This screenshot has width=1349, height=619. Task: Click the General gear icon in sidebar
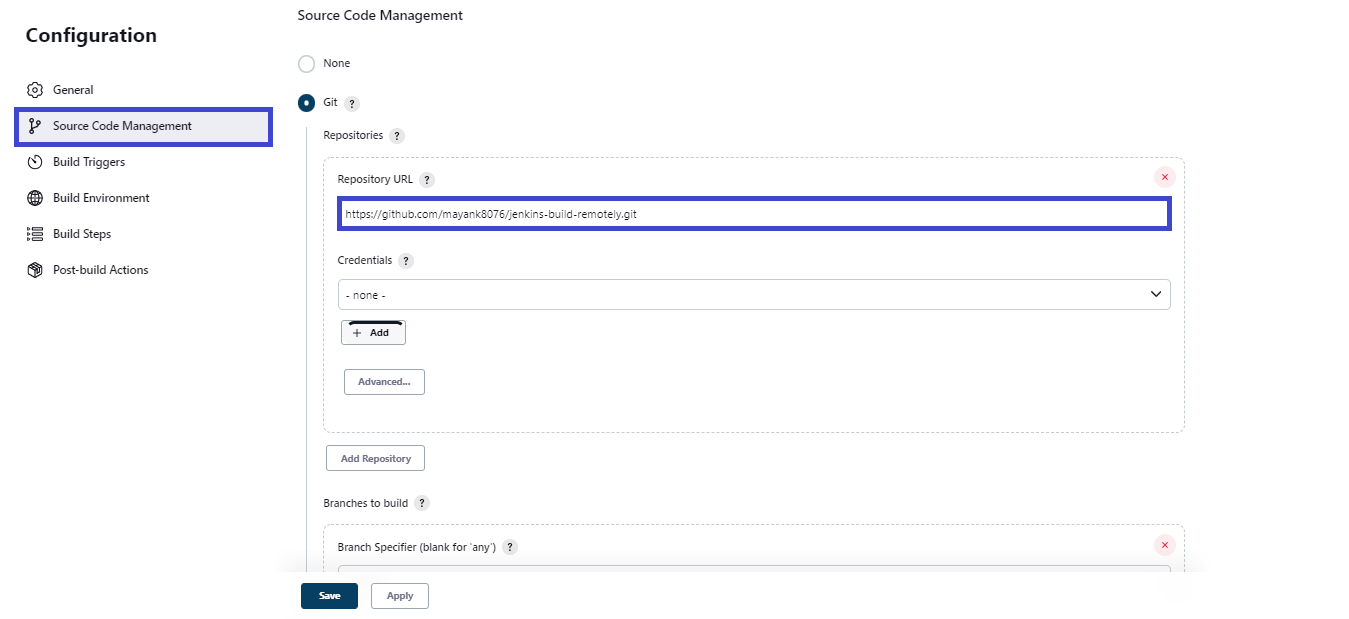coord(34,89)
